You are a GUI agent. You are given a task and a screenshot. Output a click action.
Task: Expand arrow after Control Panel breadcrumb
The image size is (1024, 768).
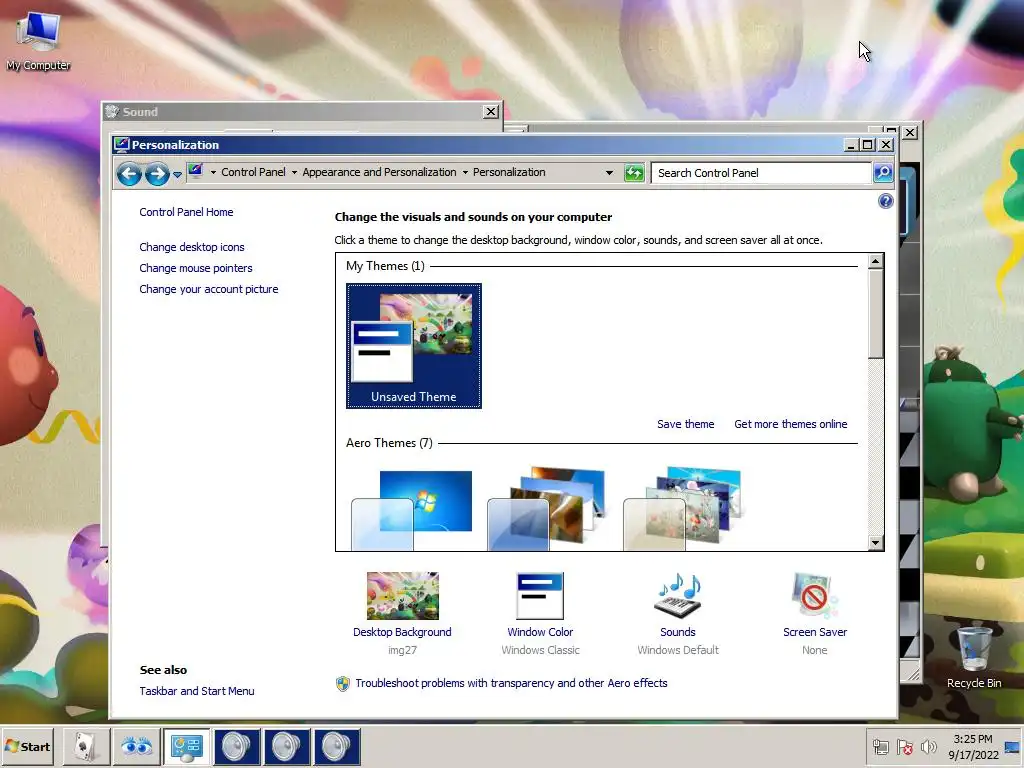[294, 172]
